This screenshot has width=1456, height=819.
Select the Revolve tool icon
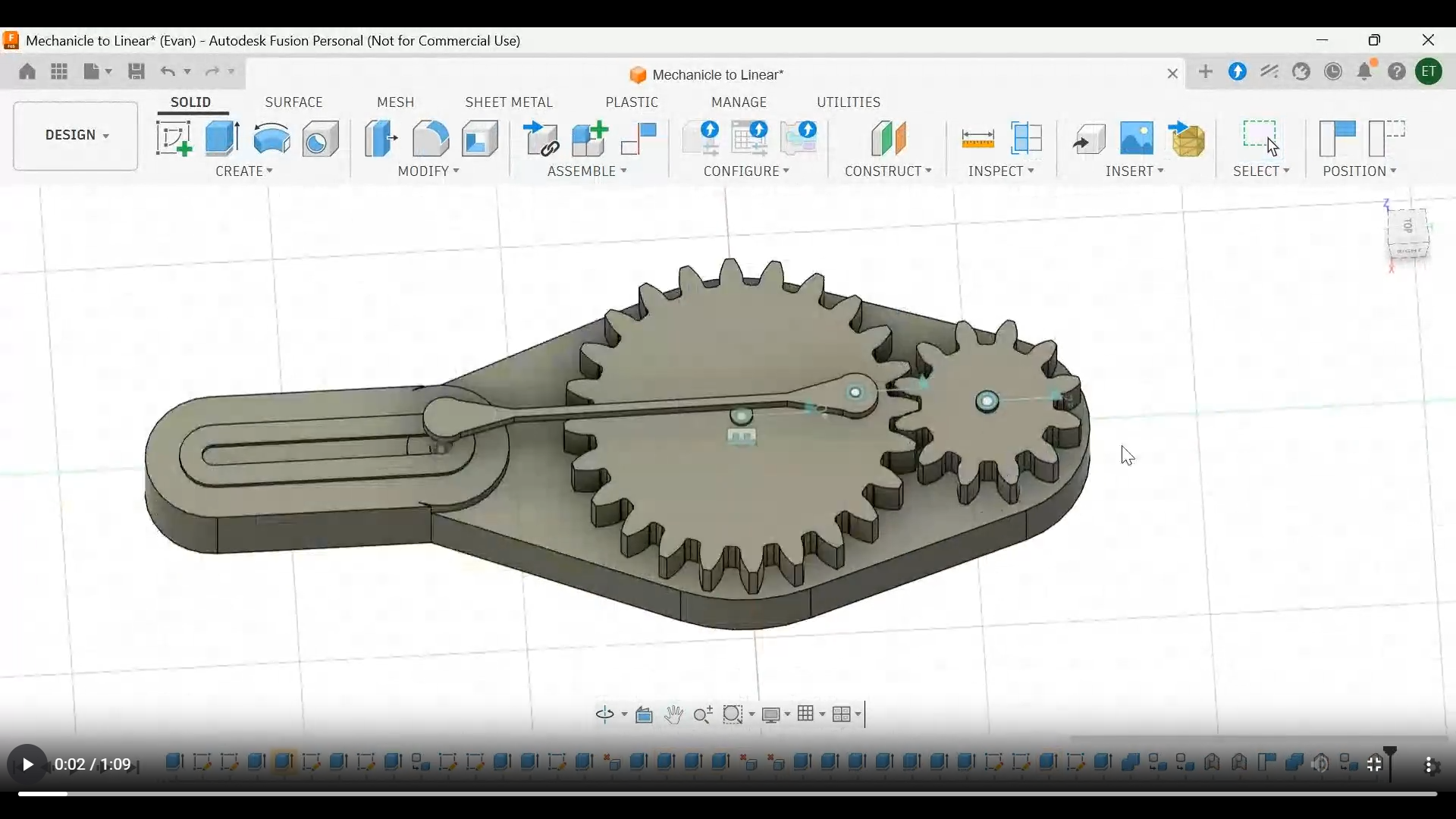coord(272,140)
